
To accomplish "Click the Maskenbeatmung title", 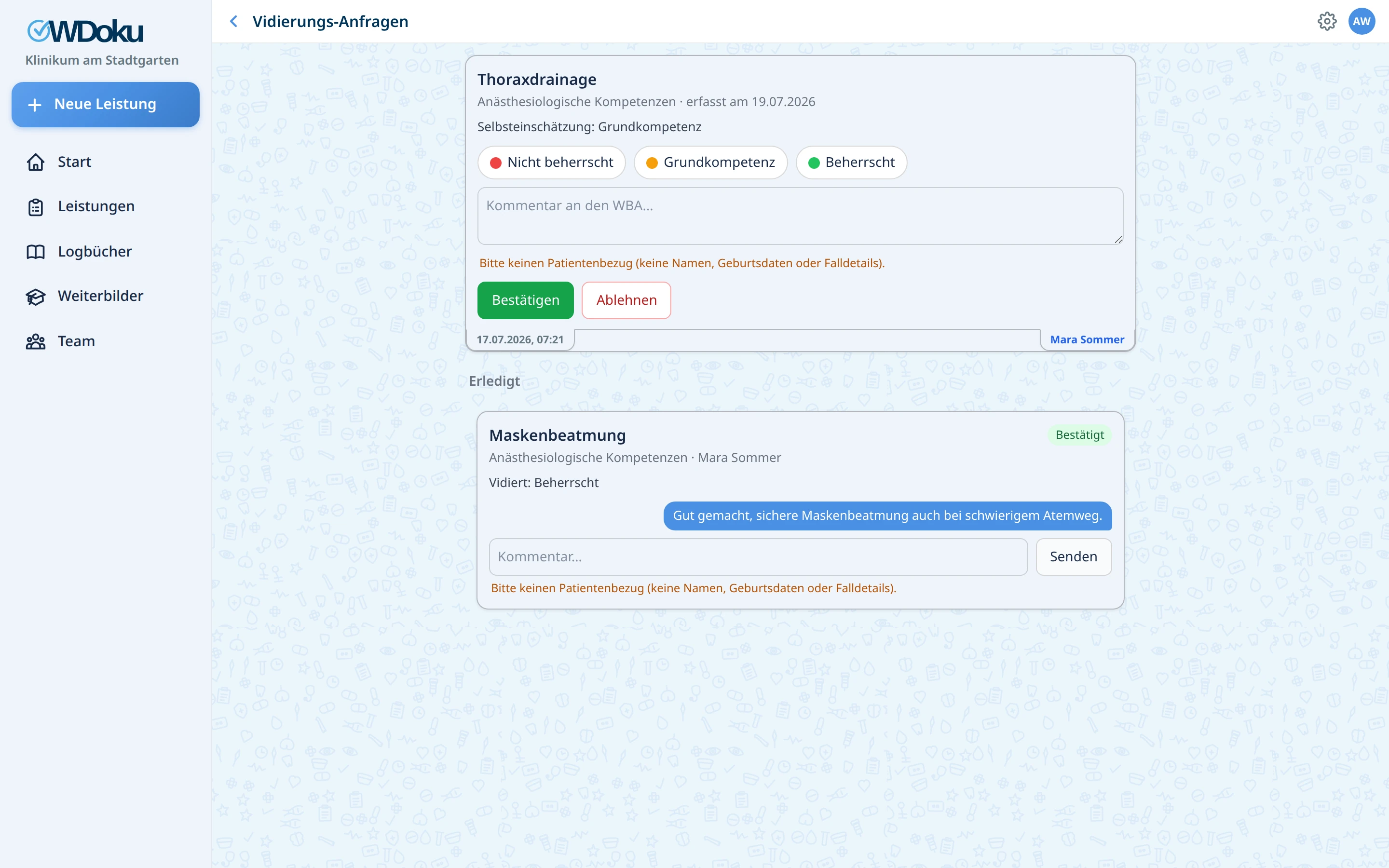I will click(558, 436).
